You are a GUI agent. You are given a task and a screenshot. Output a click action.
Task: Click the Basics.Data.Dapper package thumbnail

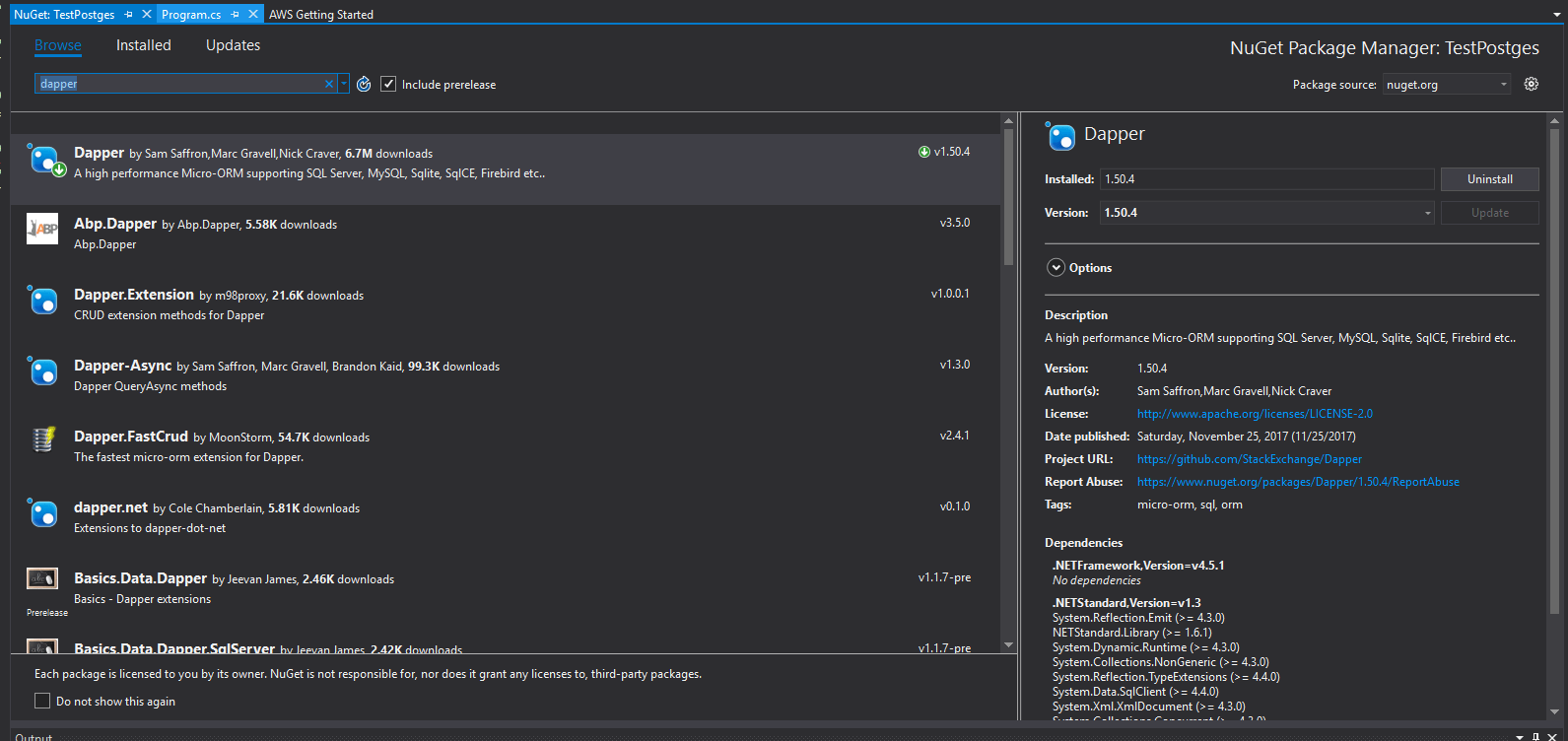42,578
